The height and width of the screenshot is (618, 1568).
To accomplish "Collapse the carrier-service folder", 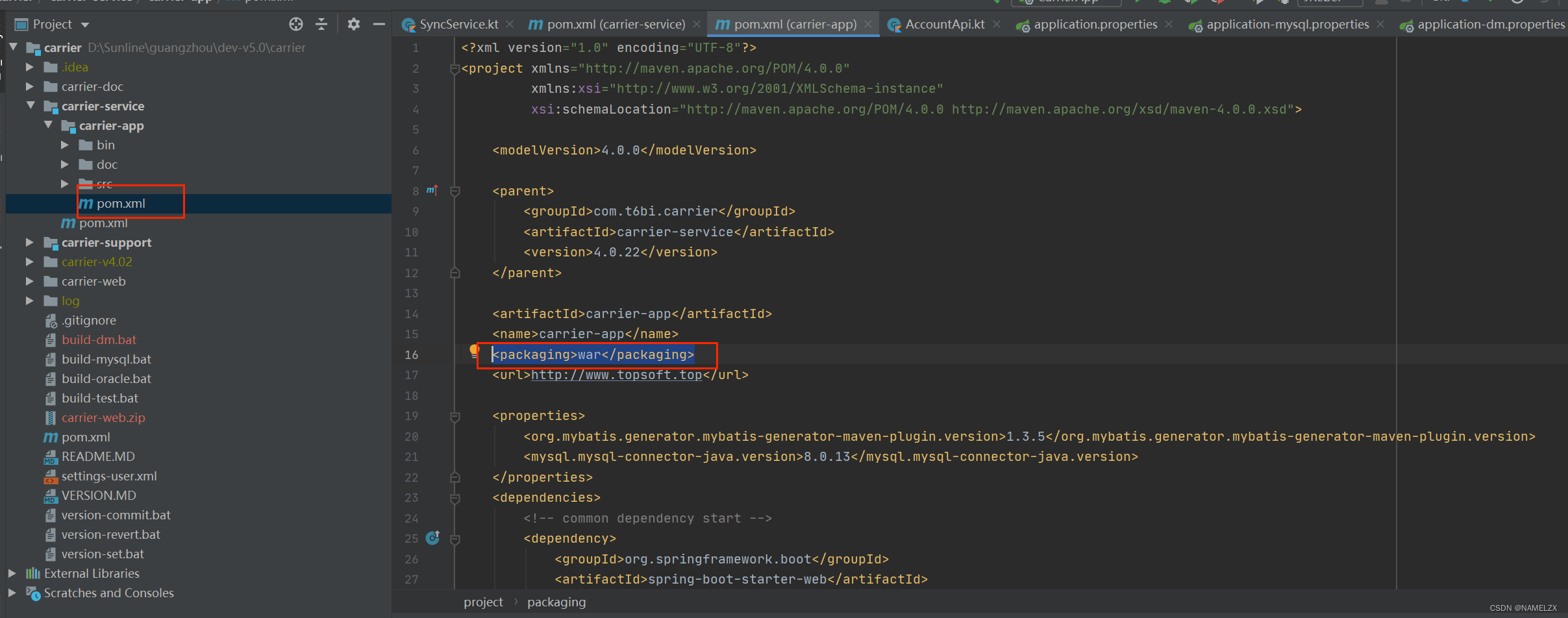I will click(31, 106).
